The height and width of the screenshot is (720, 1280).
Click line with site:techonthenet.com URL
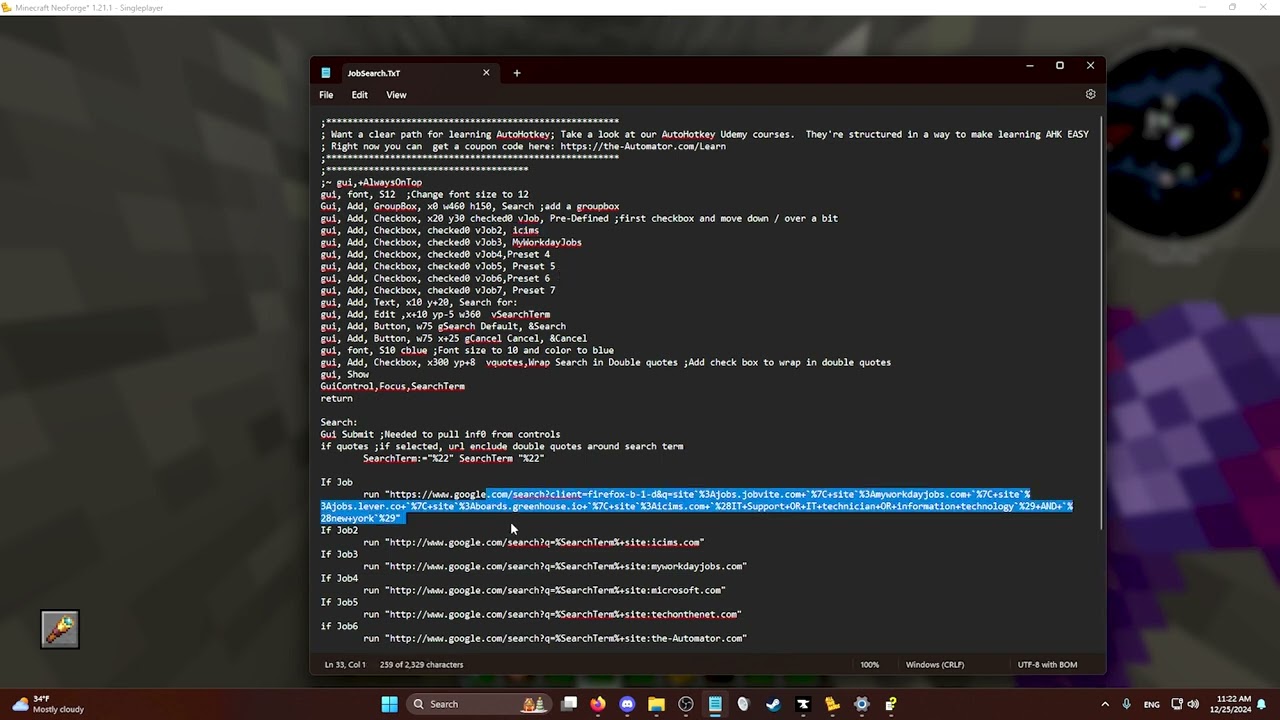(552, 614)
